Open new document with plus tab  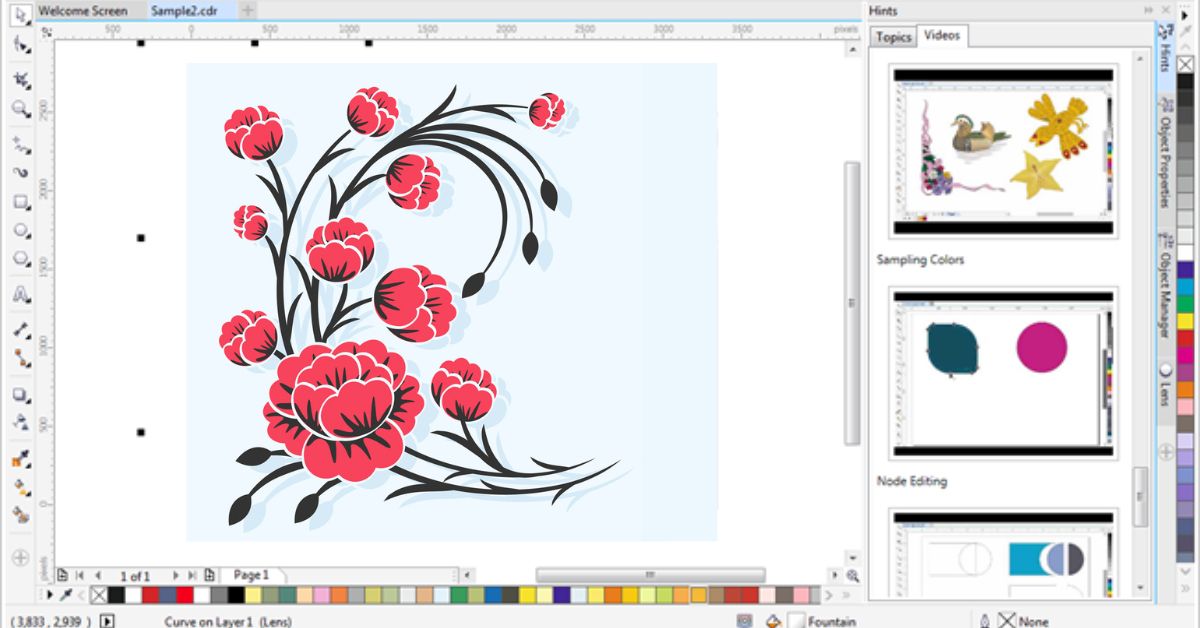[247, 11]
